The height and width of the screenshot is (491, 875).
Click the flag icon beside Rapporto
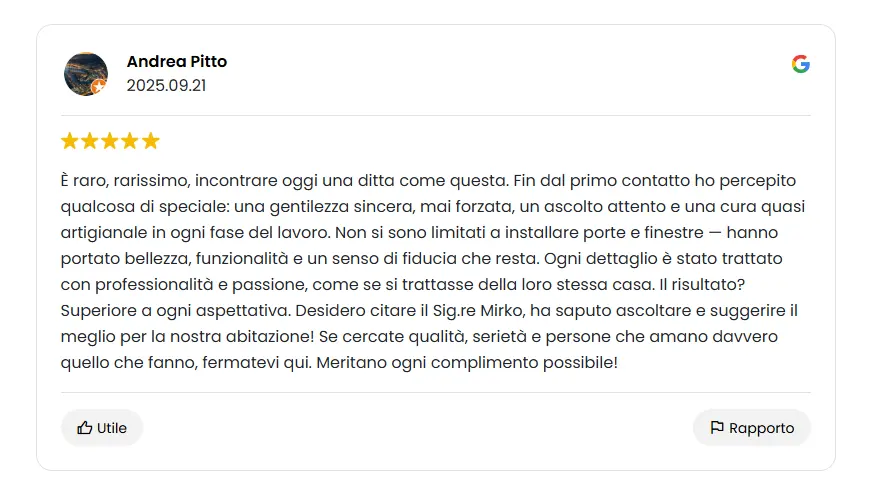coord(717,428)
